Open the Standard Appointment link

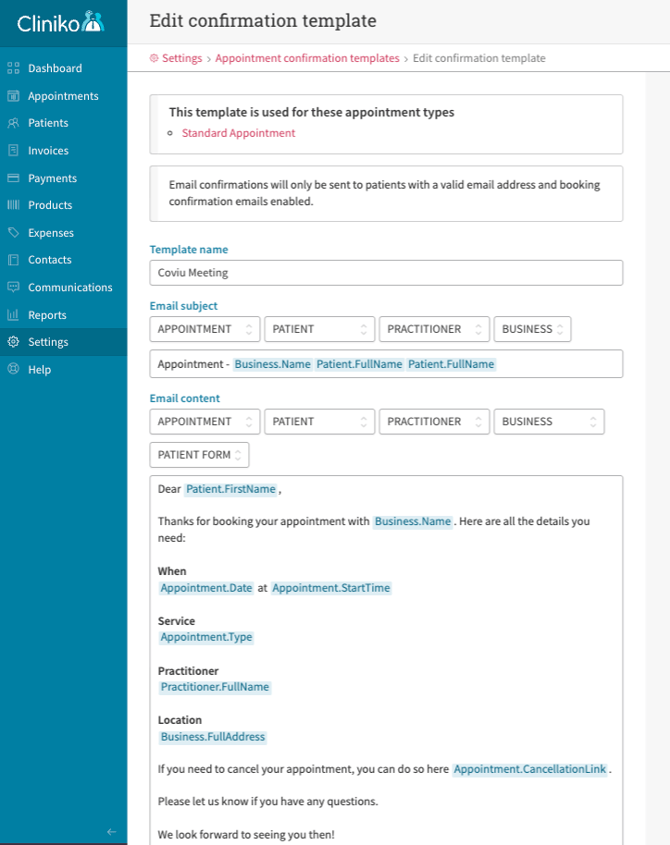click(238, 133)
